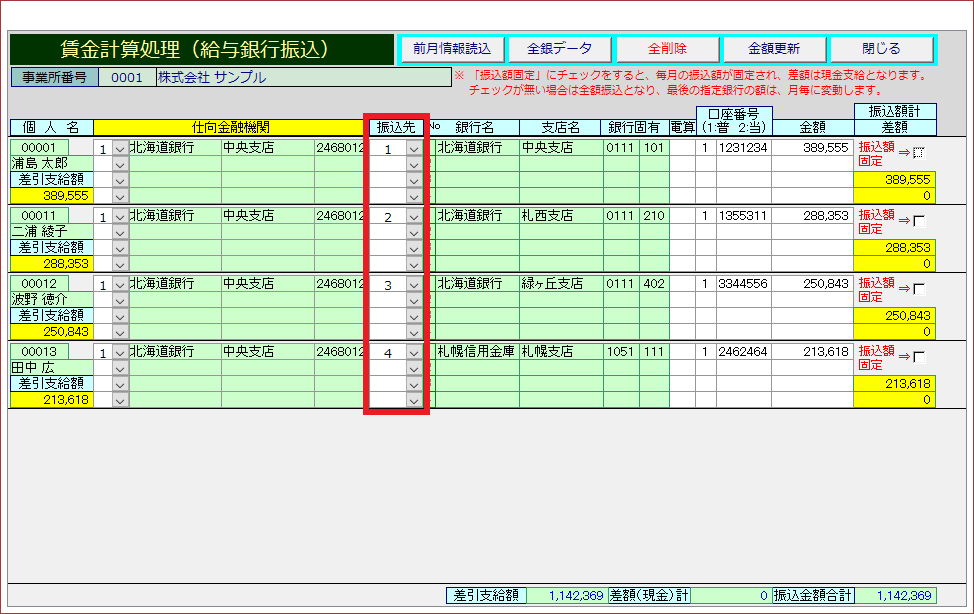This screenshot has height=614, width=974.
Task: Click the 前月情報読込 button
Action: 452,49
